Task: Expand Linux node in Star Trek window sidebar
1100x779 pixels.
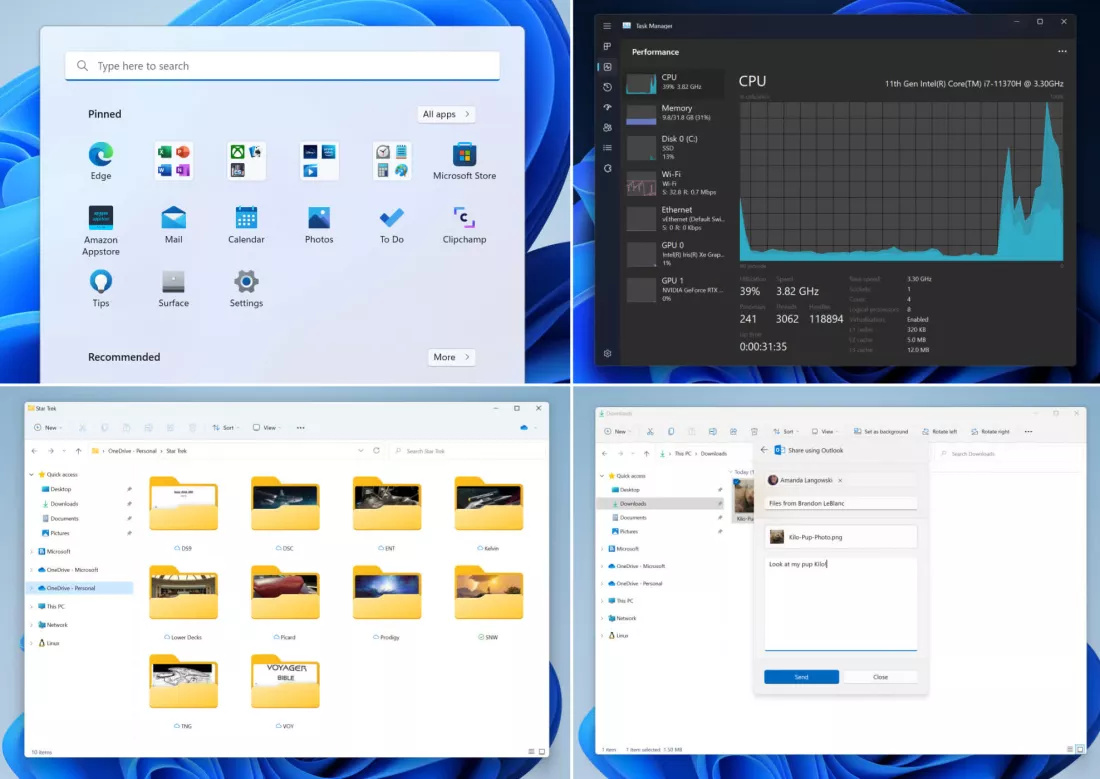Action: (x=32, y=643)
